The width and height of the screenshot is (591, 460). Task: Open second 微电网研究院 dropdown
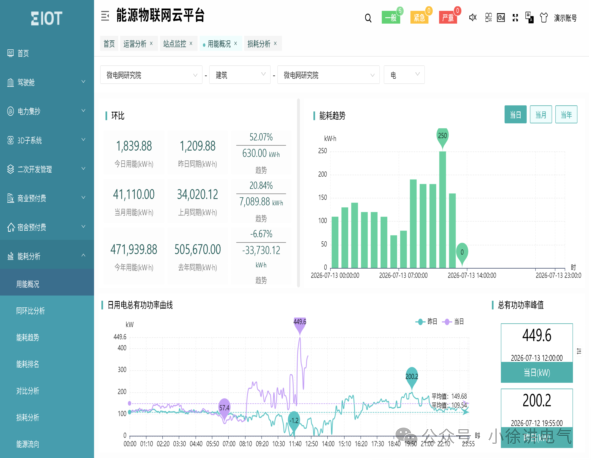(328, 75)
